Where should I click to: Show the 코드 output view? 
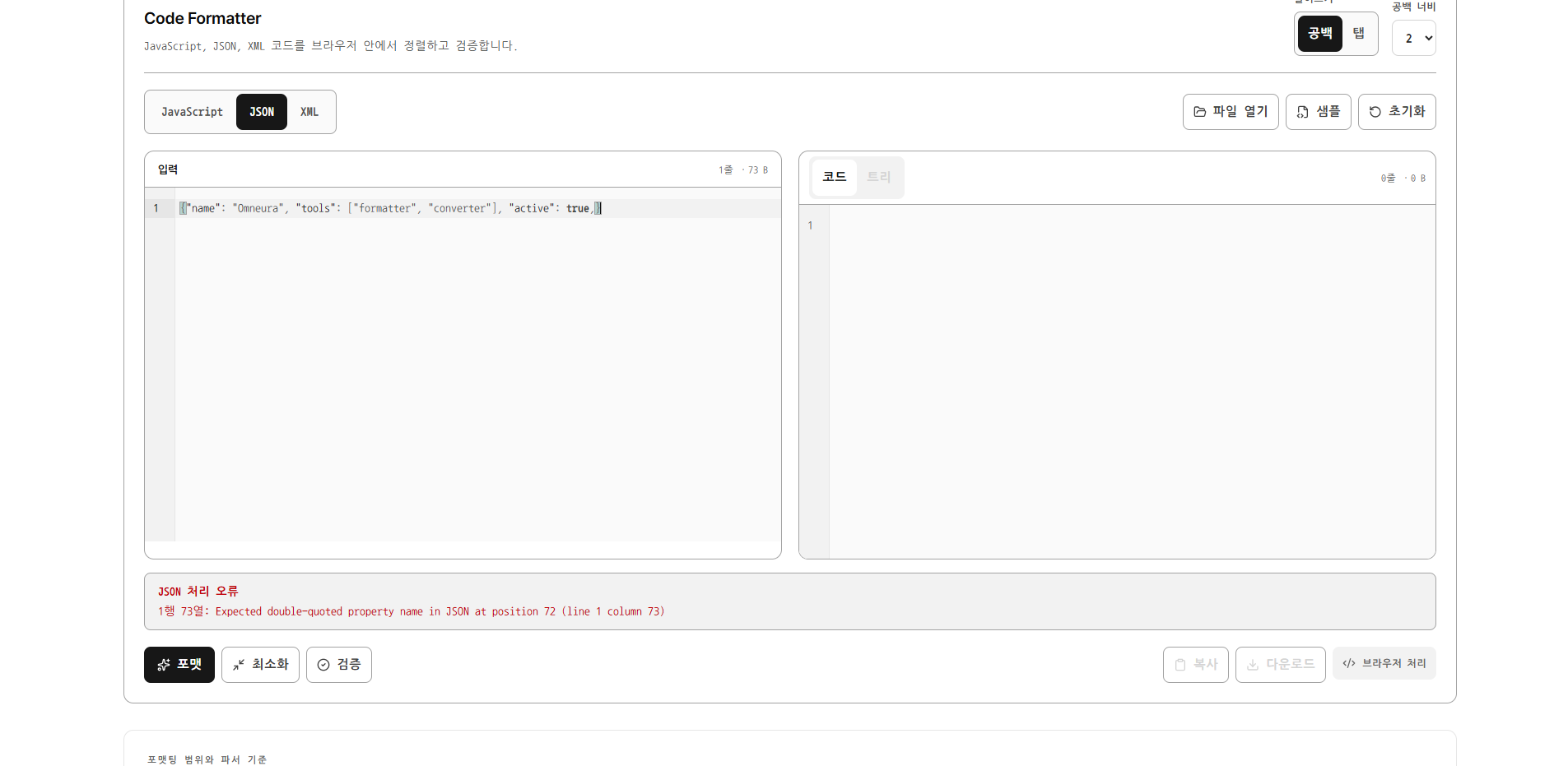point(835,177)
